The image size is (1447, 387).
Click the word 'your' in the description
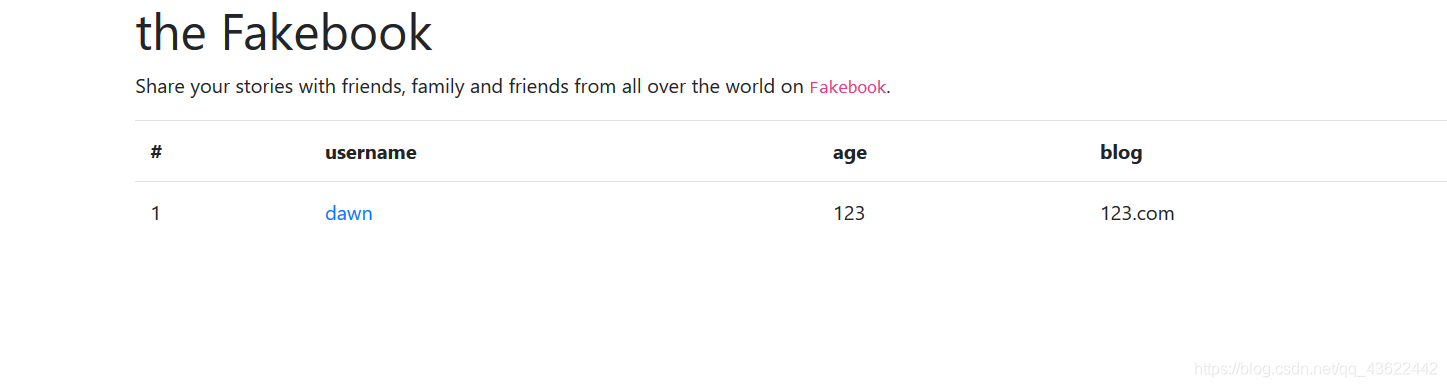(210, 87)
